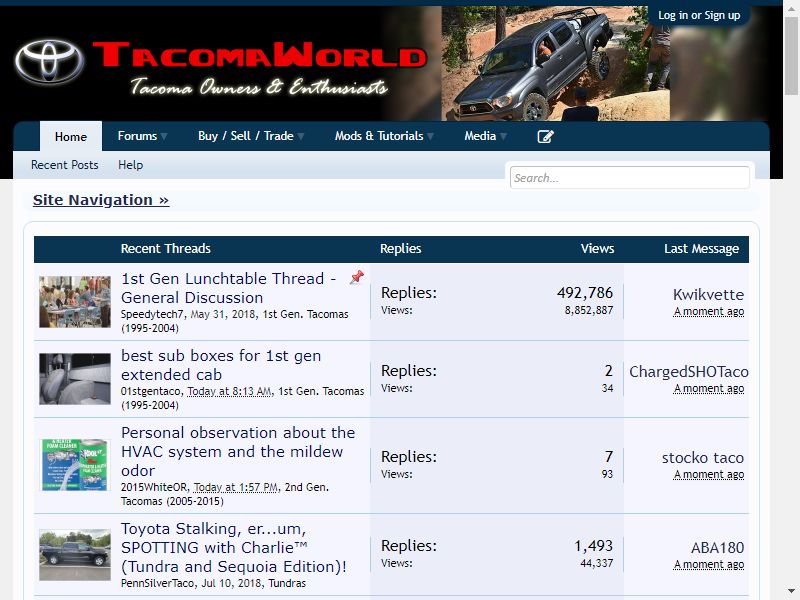800x600 pixels.
Task: Click Log in or Sign up
Action: (699, 15)
